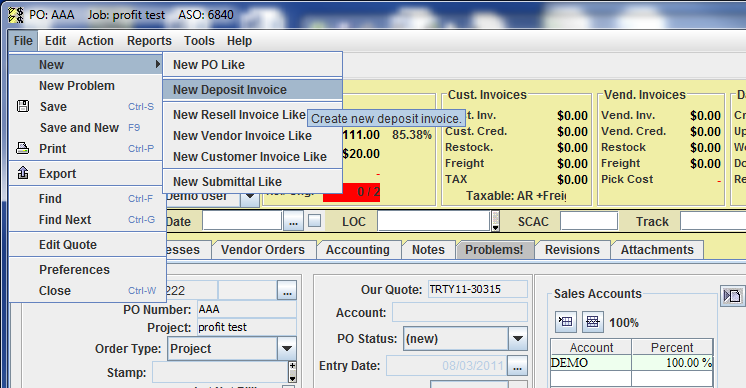Switch to the Vendor Orders tab
Screen dimensions: 746x388
(263, 250)
